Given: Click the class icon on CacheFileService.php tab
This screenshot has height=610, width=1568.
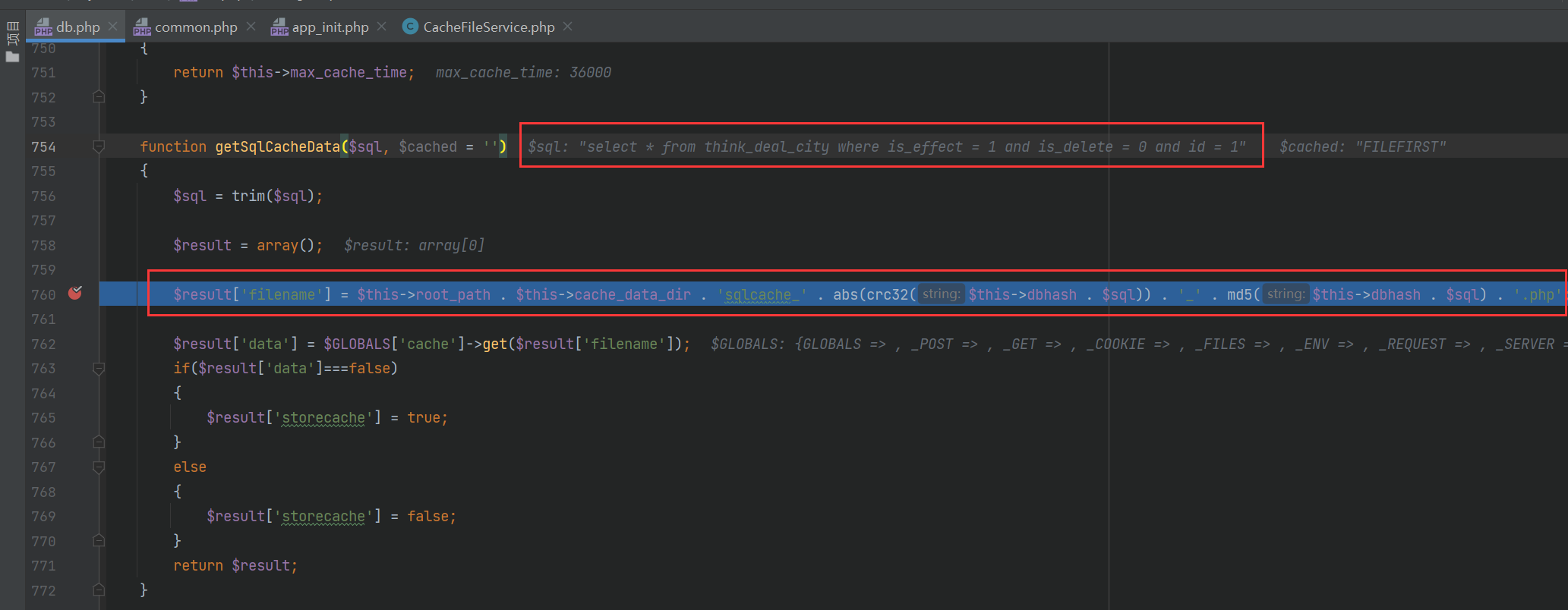Looking at the screenshot, I should tap(410, 27).
